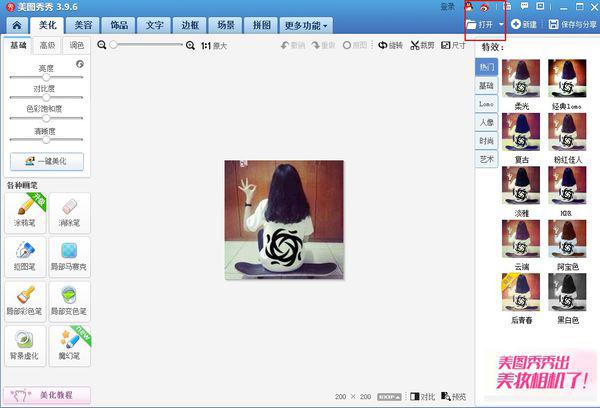600x408 pixels.
Task: Select the 时尚 fashion effects category
Action: pyautogui.click(x=487, y=141)
